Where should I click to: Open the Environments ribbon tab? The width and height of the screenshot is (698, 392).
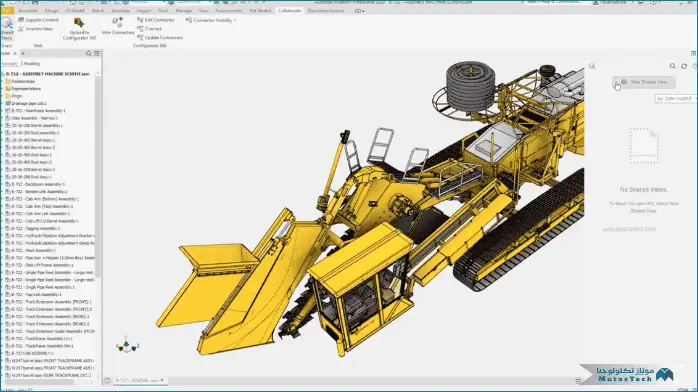point(229,10)
